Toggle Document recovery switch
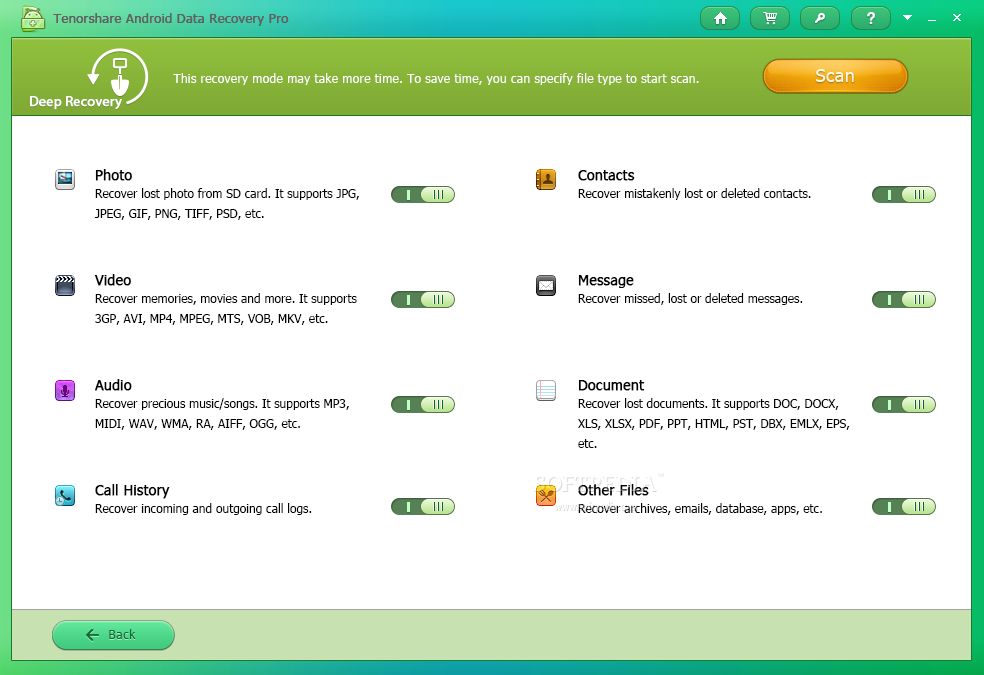The width and height of the screenshot is (984, 675). pyautogui.click(x=904, y=405)
